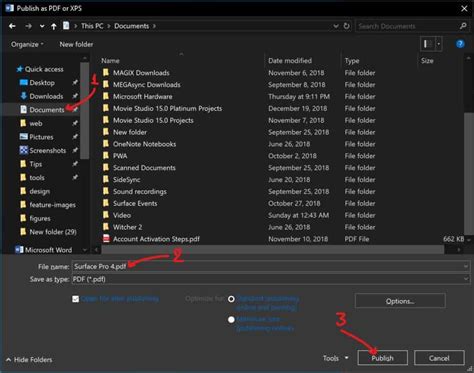Open the Tips folder in sidebar
Viewport: 474px width, 373px height.
coord(31,164)
